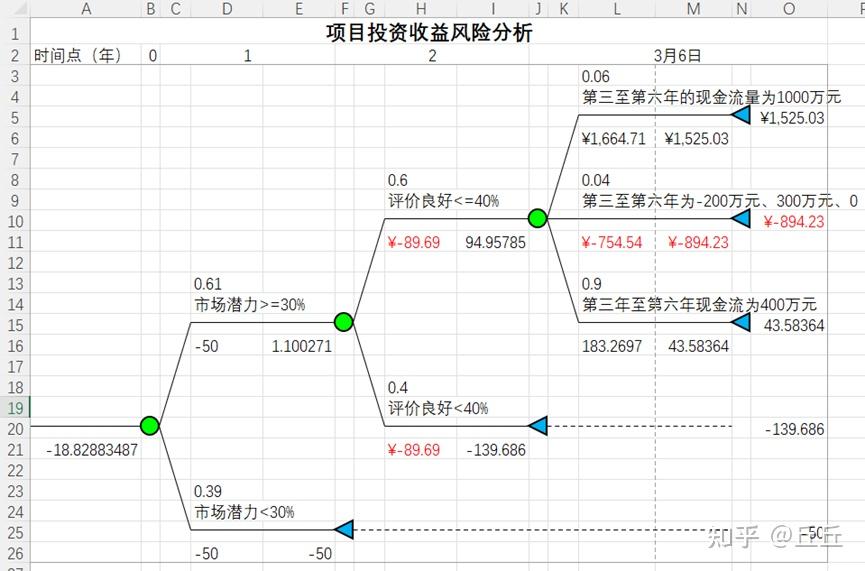Select row 25 header
Screen dimensions: 865x571
point(15,532)
